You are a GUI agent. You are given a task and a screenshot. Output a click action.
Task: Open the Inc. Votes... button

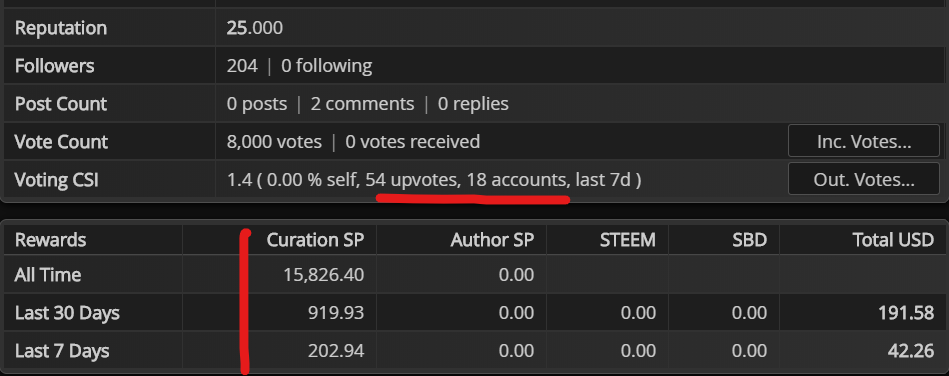pos(864,141)
